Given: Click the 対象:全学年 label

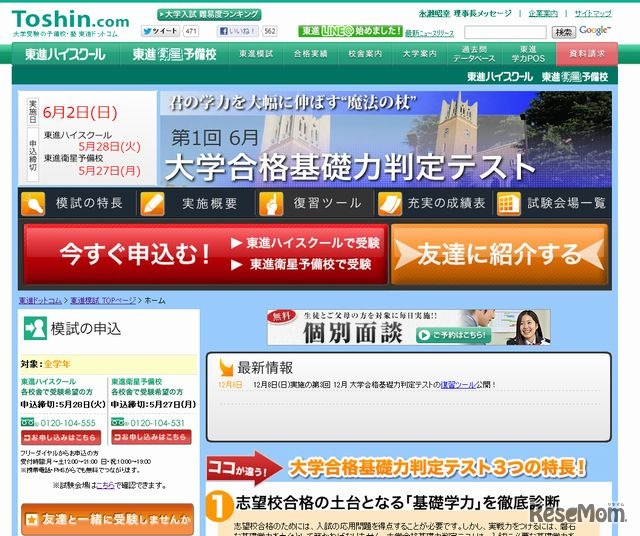Looking at the screenshot, I should tap(46, 364).
